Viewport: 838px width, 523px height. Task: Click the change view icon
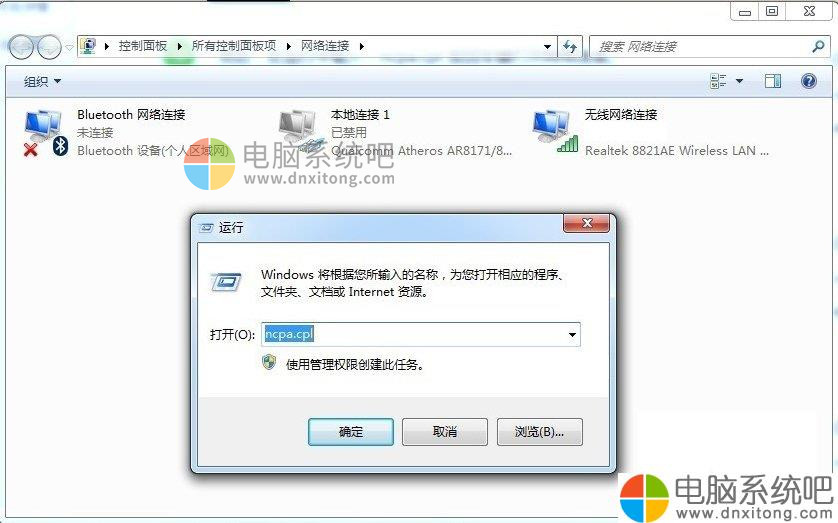click(718, 81)
